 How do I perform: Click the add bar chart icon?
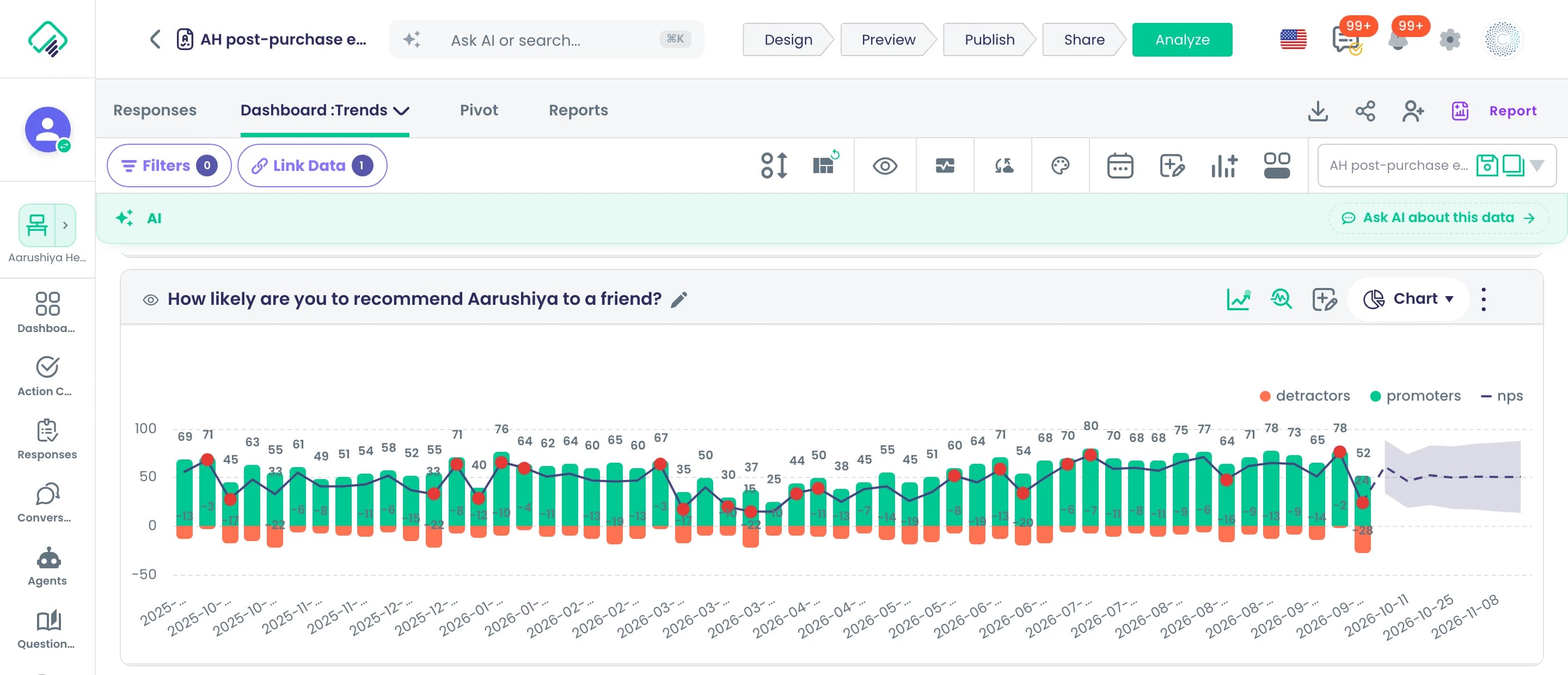click(1223, 165)
